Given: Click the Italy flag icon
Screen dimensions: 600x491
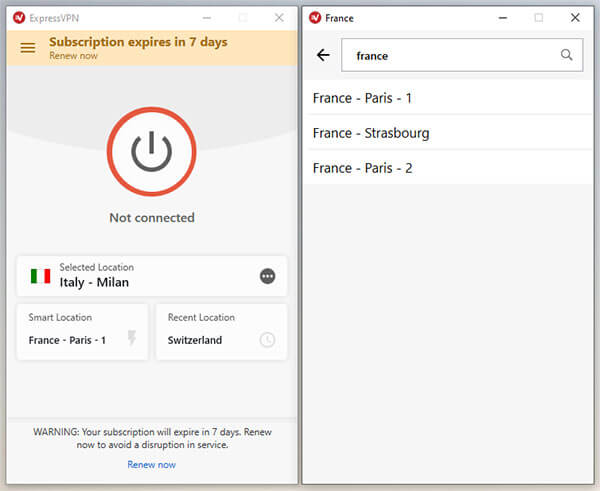Looking at the screenshot, I should 41,276.
